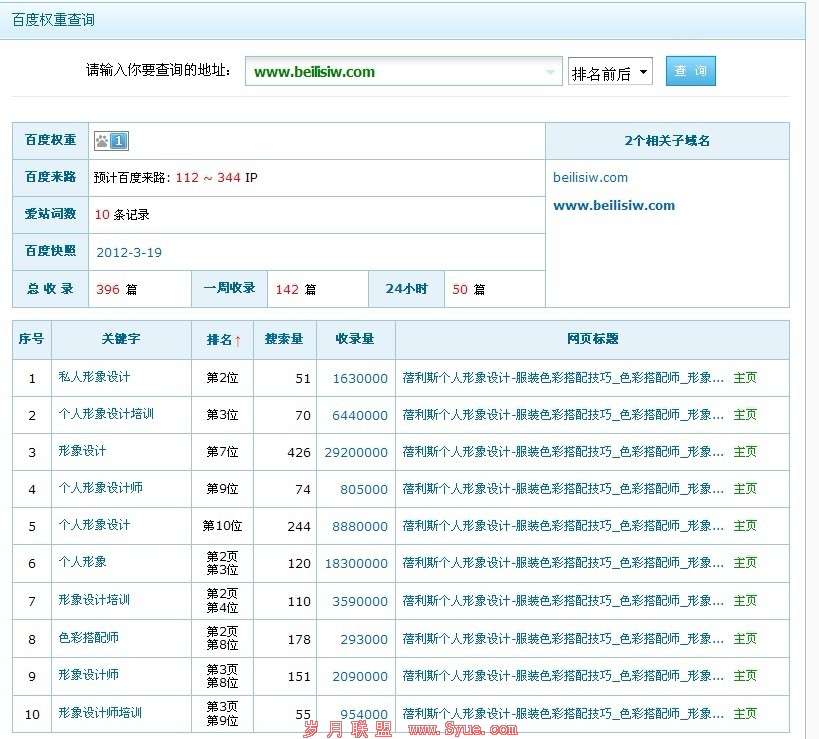Screen dimensions: 819x739
Task: Click the 2个相关子域名 header
Action: (667, 141)
